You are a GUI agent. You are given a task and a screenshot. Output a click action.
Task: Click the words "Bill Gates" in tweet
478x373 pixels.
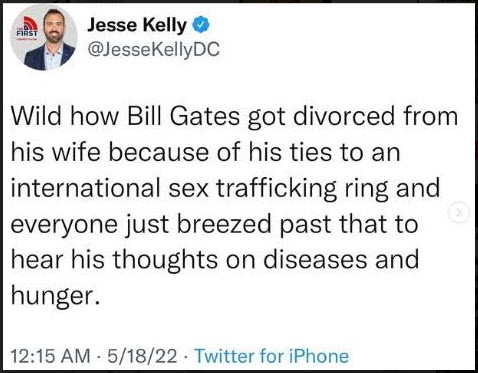(x=184, y=117)
